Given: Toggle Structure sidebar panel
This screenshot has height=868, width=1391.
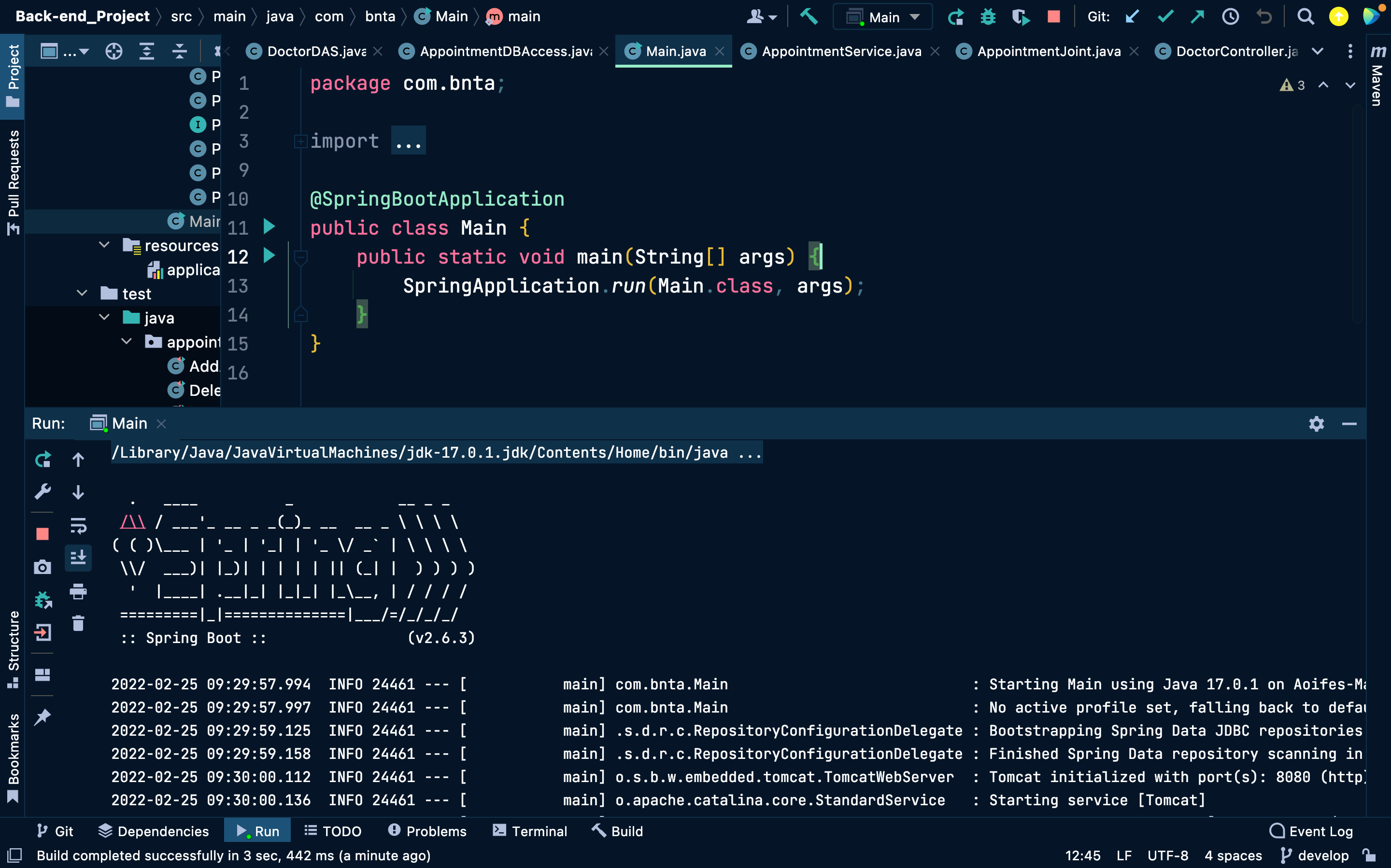Looking at the screenshot, I should (13, 649).
